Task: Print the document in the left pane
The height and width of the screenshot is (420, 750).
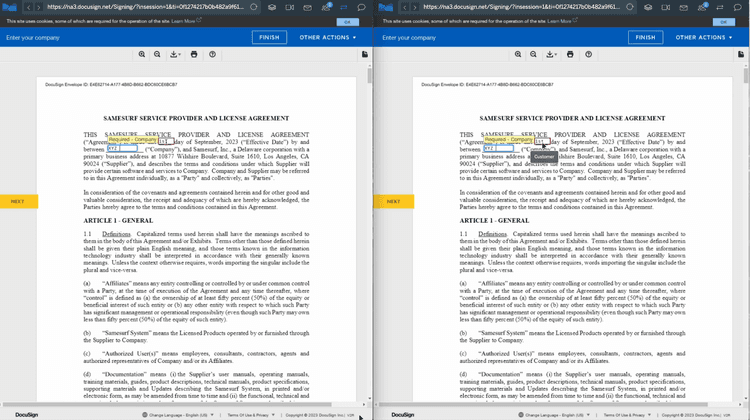Action: [x=194, y=55]
